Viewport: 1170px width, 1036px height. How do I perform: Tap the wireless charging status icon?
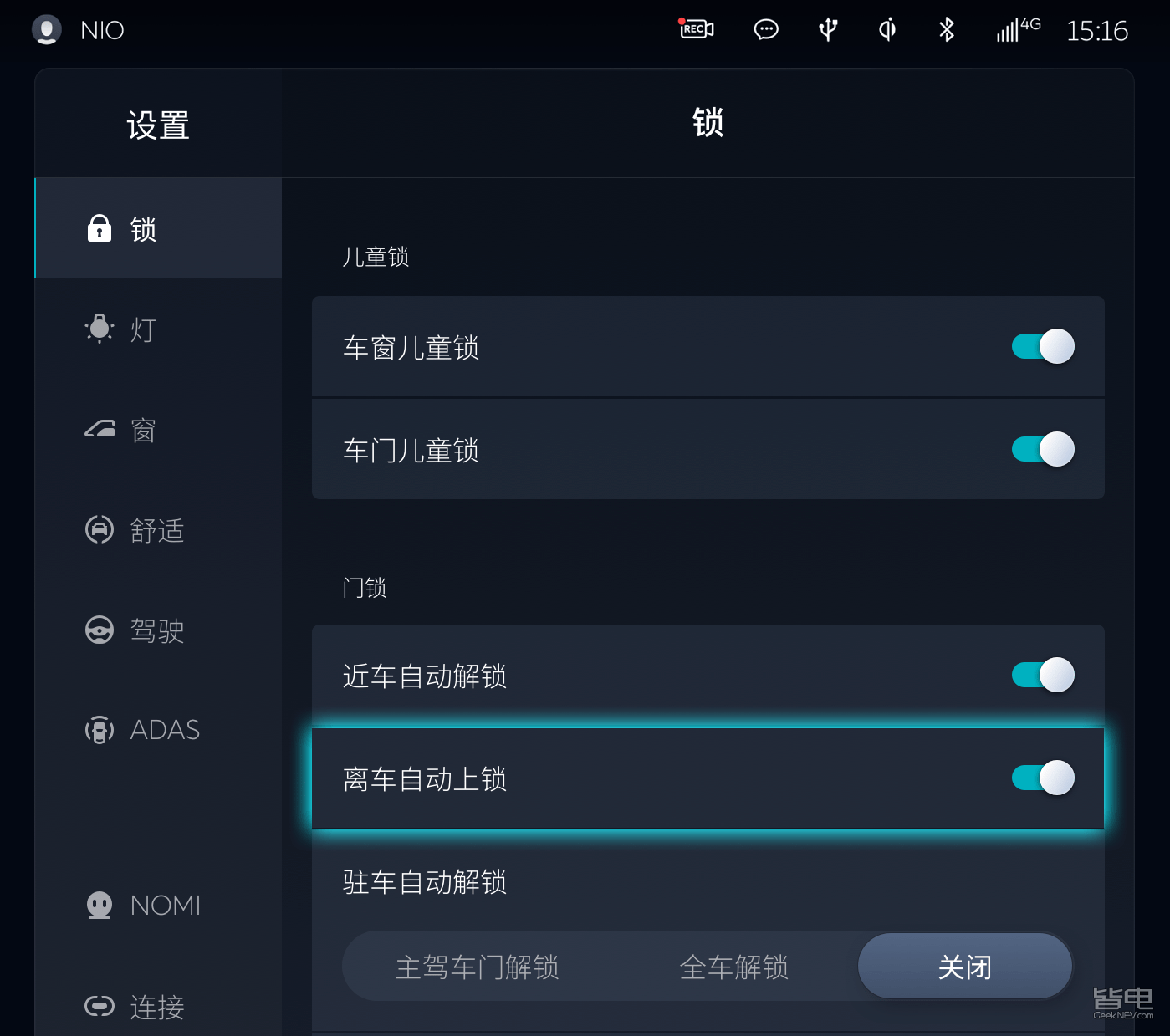tap(887, 30)
